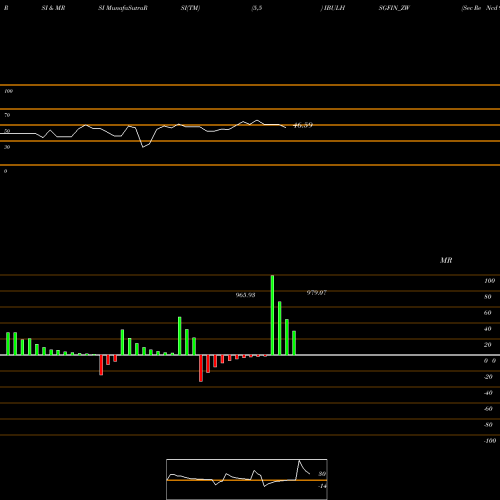500x500 pixels.
Task: Click the 80 label on MR axis
Action: point(488,297)
